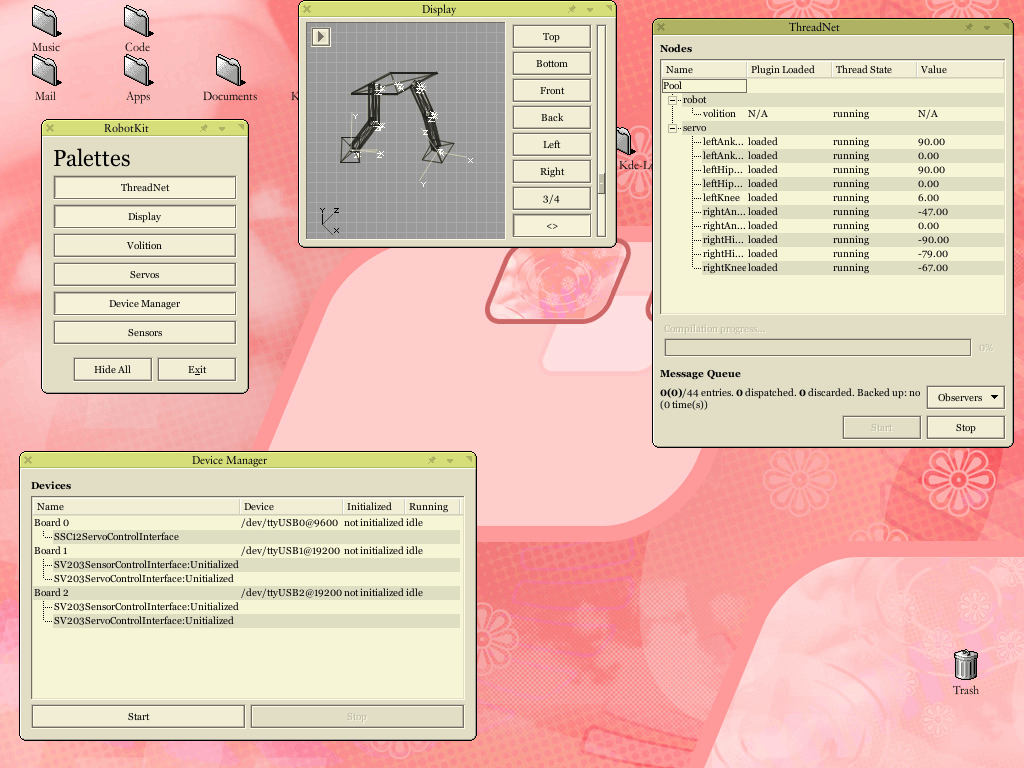Select Board 0 in Device Manager
This screenshot has width=1024, height=768.
246,522
